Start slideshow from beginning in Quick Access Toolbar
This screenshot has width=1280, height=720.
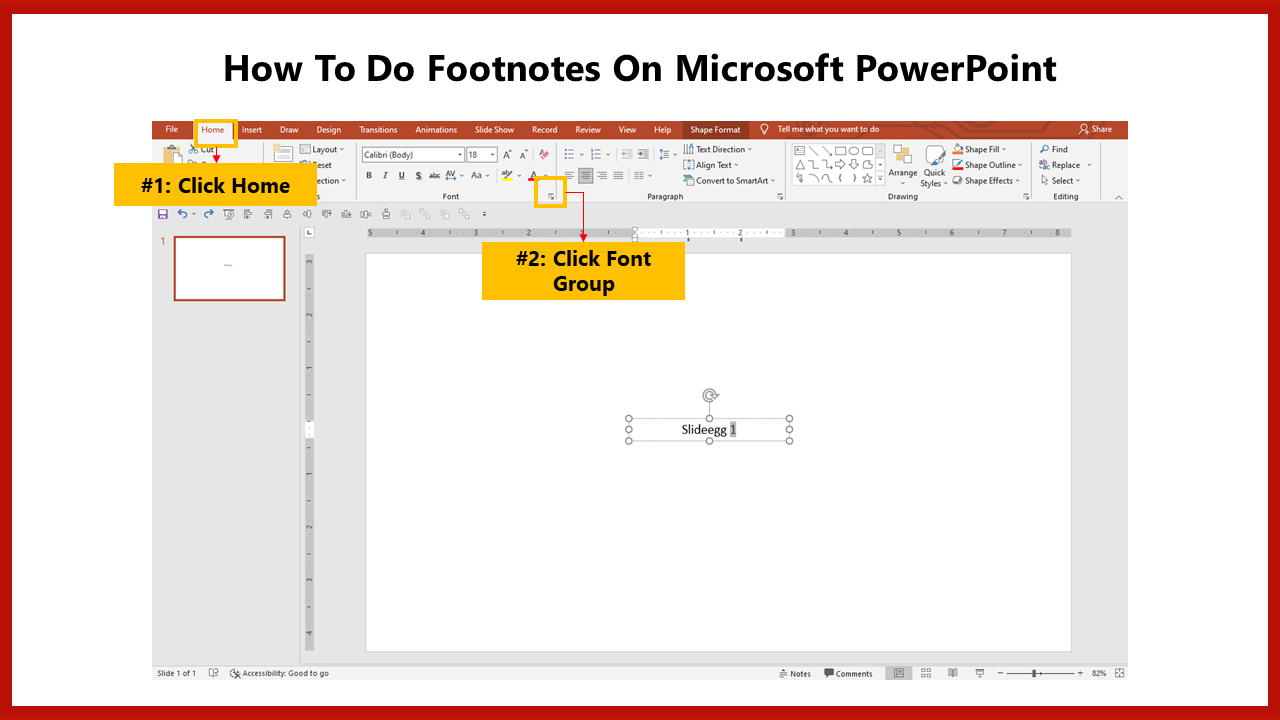click(229, 214)
